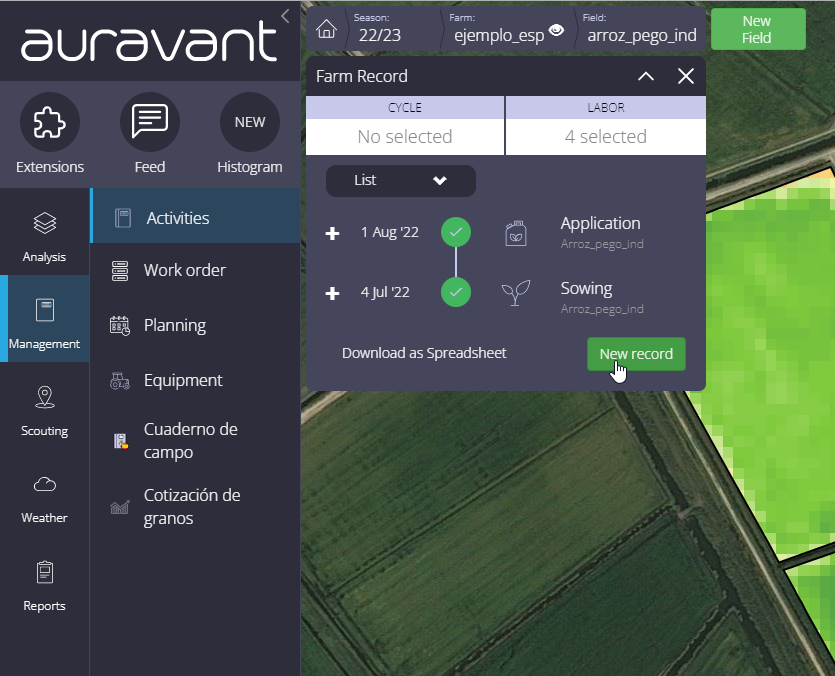
Task: Click the Reports clipboard icon
Action: tap(45, 572)
